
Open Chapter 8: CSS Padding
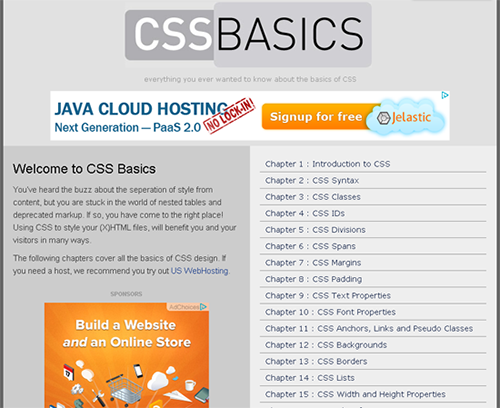313,279
